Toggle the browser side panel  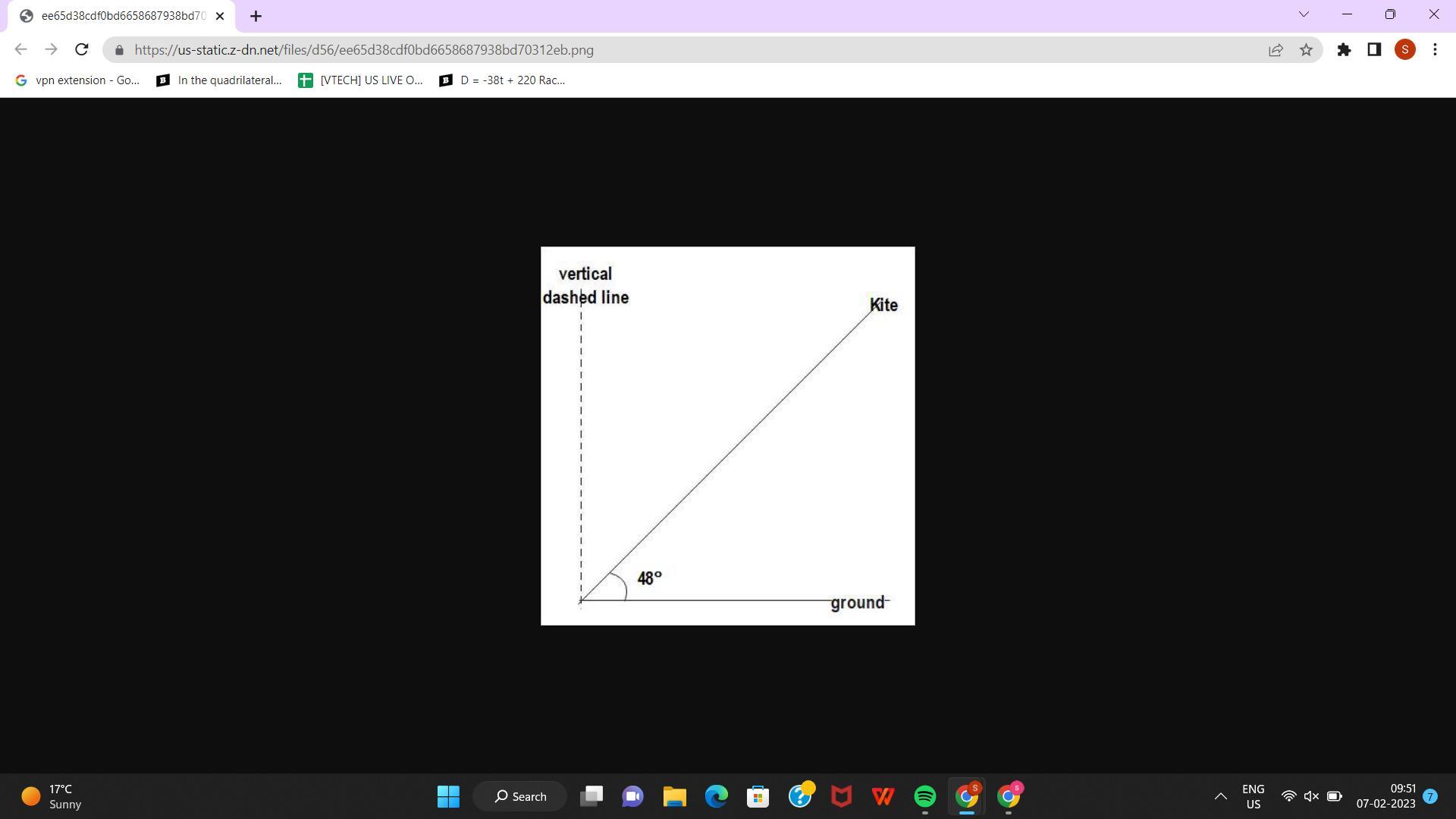click(x=1374, y=50)
